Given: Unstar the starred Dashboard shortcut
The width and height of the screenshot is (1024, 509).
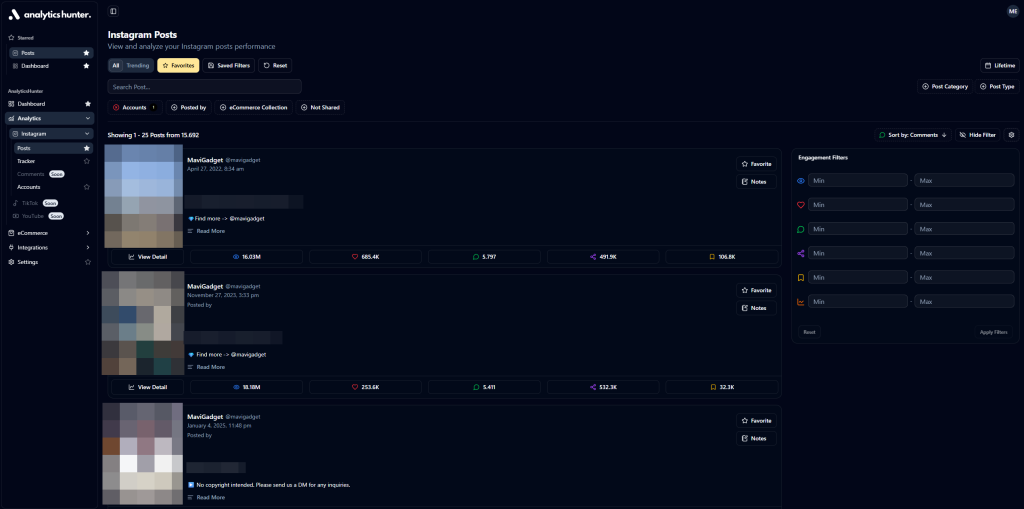Looking at the screenshot, I should 86,66.
